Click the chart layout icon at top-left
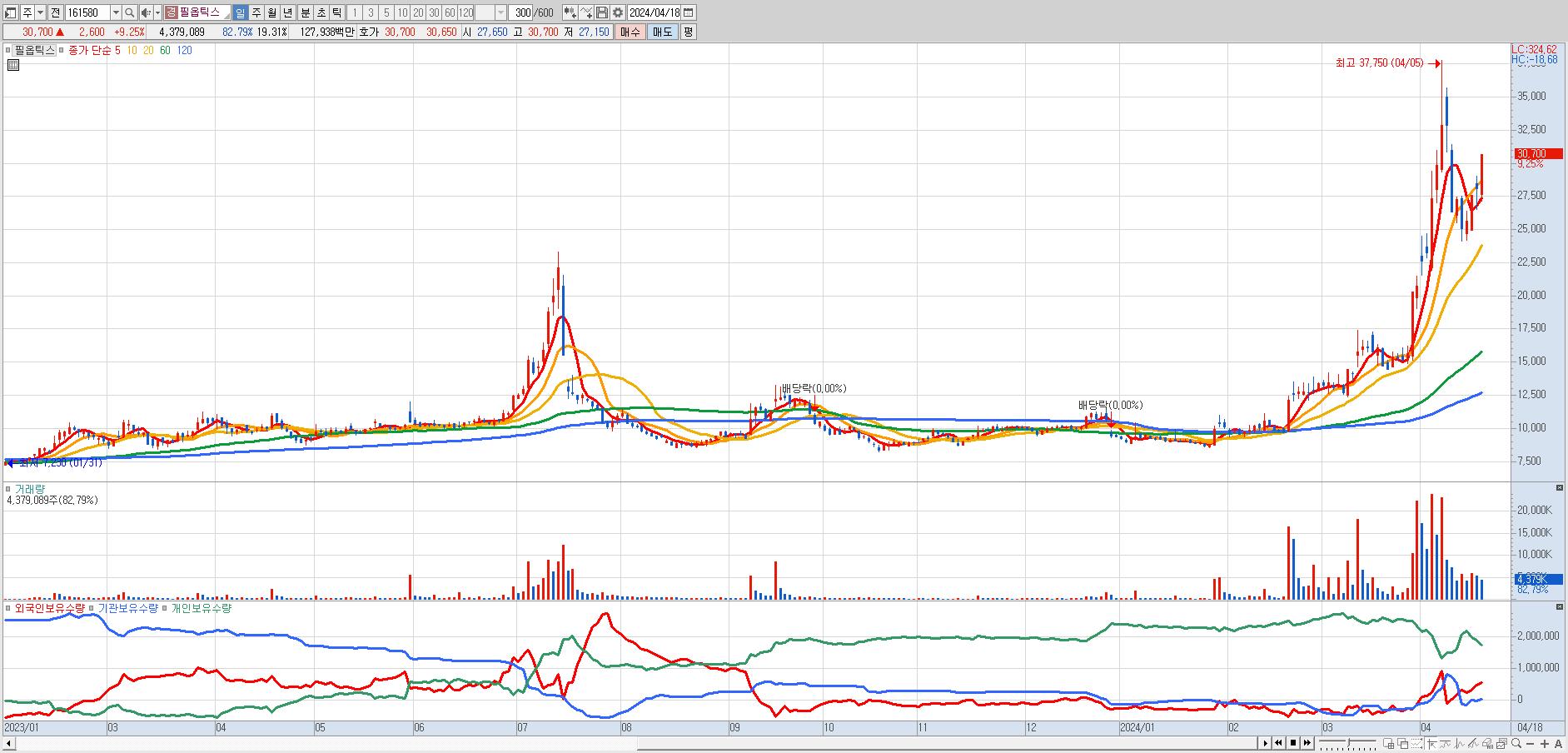1568x753 pixels. coord(10,12)
